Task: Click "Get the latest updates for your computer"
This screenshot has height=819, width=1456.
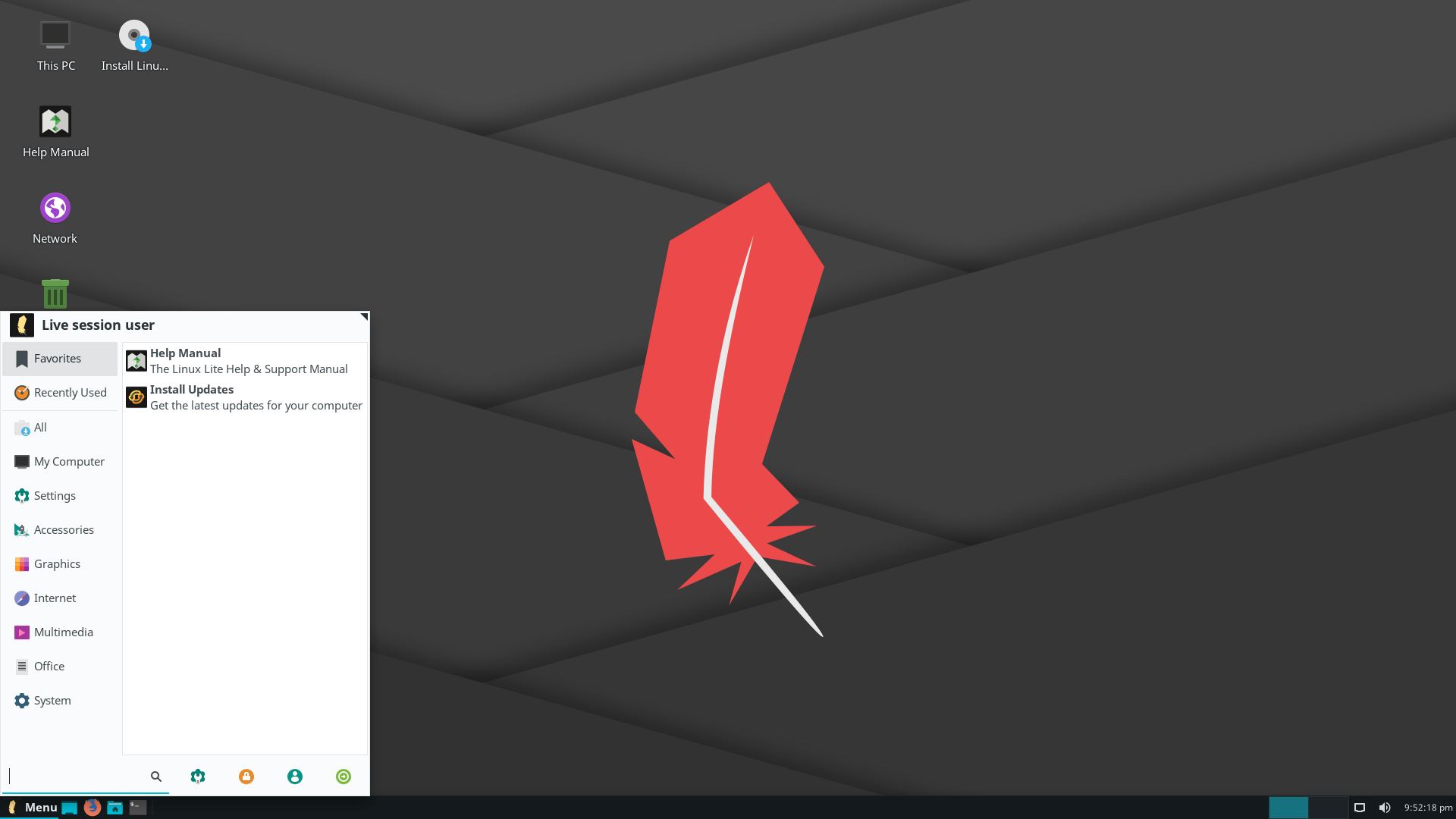Action: tap(256, 406)
